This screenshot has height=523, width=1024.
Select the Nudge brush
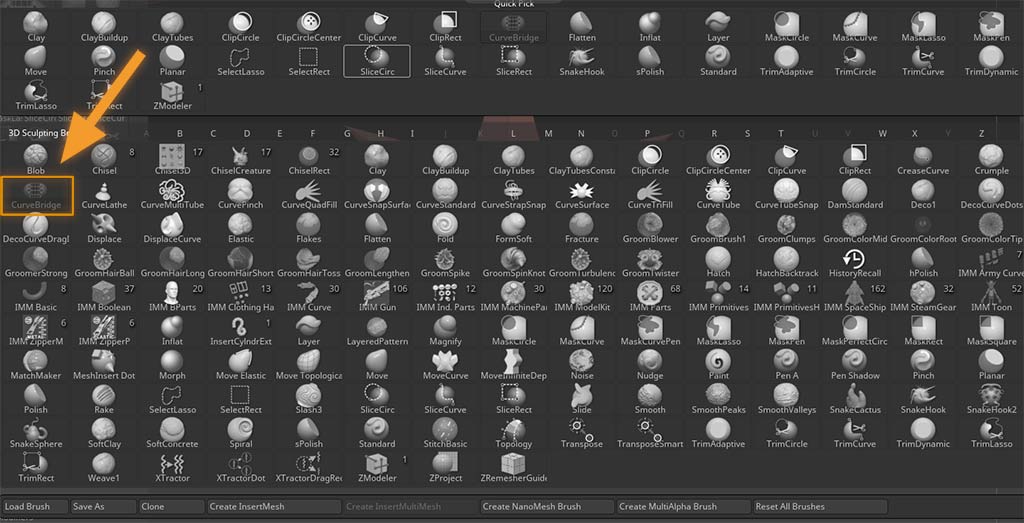(650, 364)
